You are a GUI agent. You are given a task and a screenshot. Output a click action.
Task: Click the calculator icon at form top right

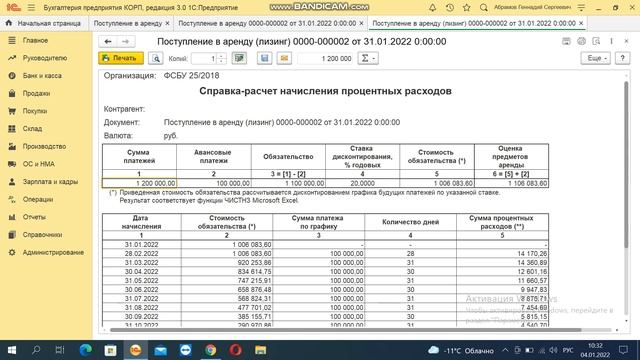(566, 41)
